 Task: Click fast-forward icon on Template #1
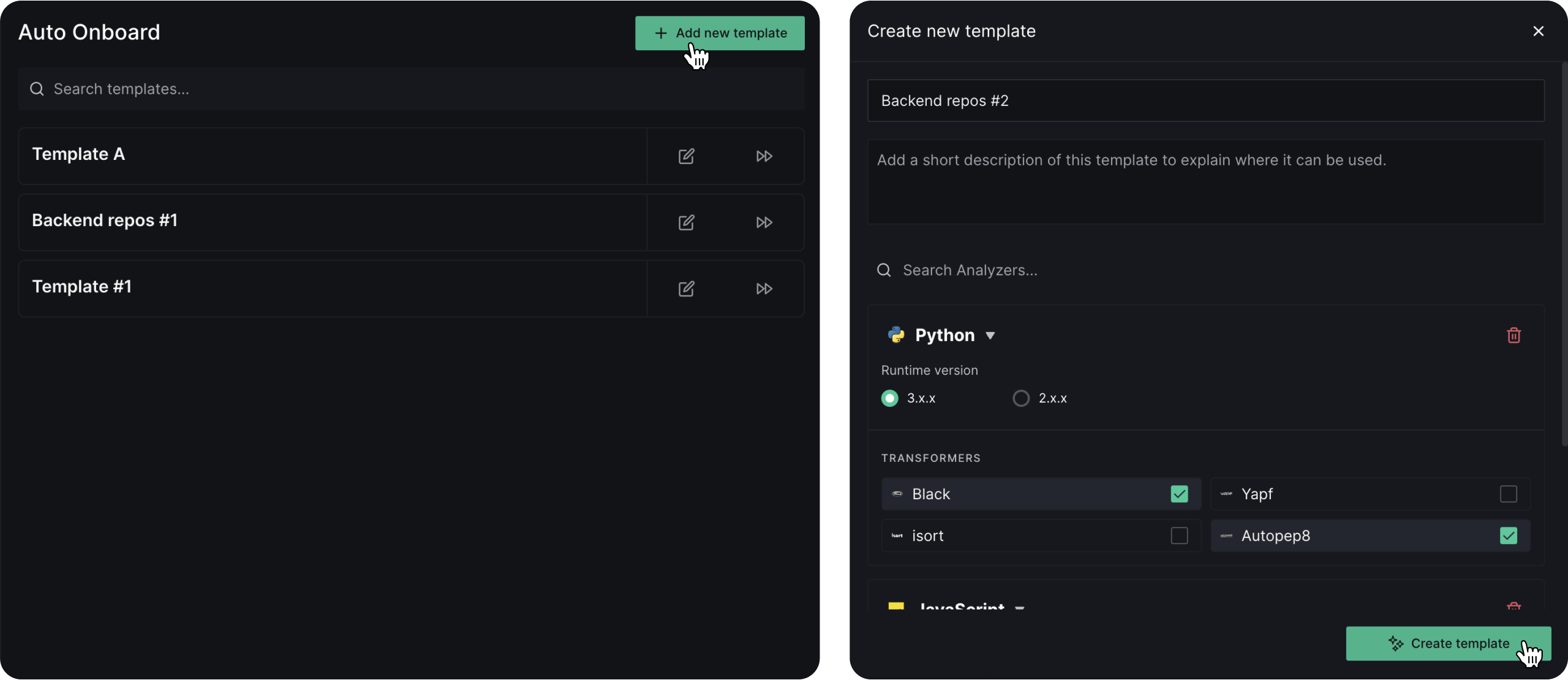coord(764,289)
